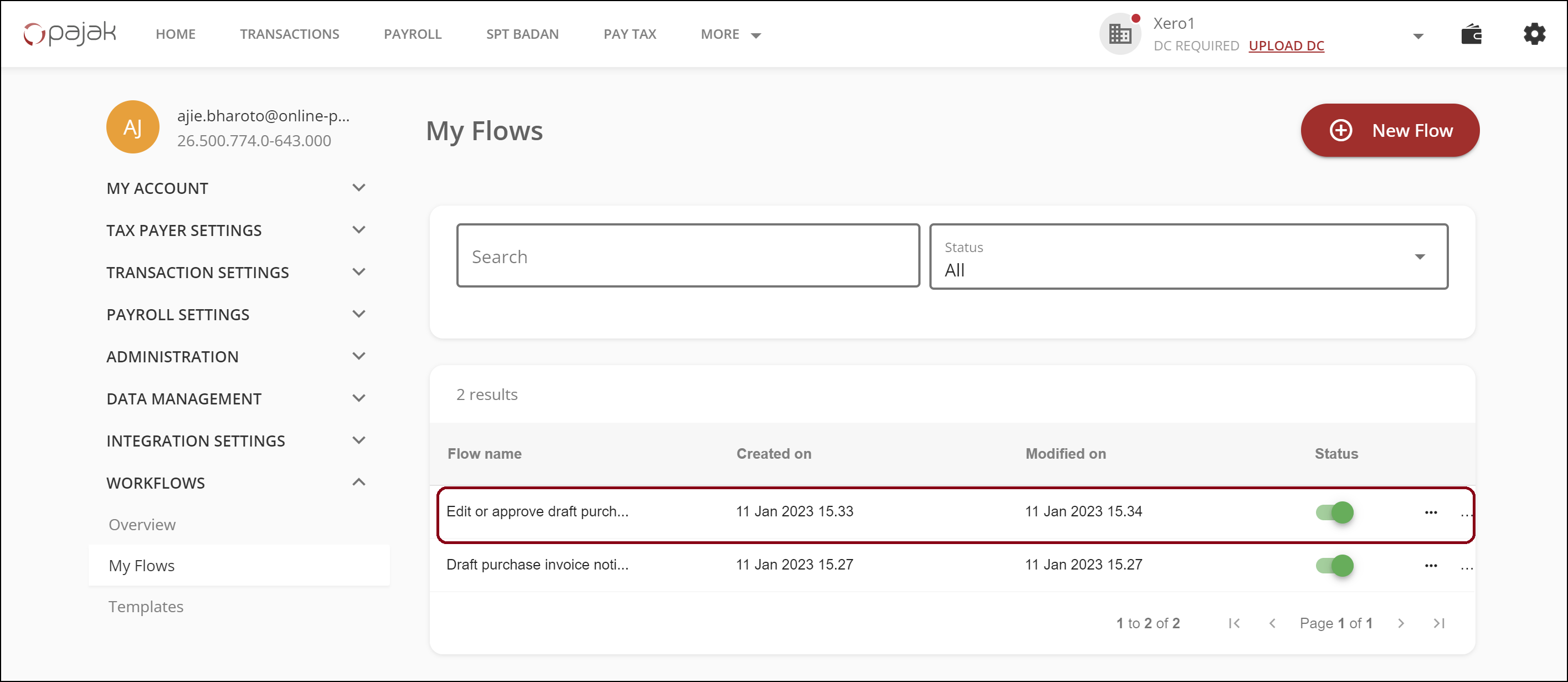The image size is (1568, 682).
Task: Click the UPLOAD DC link
Action: coord(1286,45)
